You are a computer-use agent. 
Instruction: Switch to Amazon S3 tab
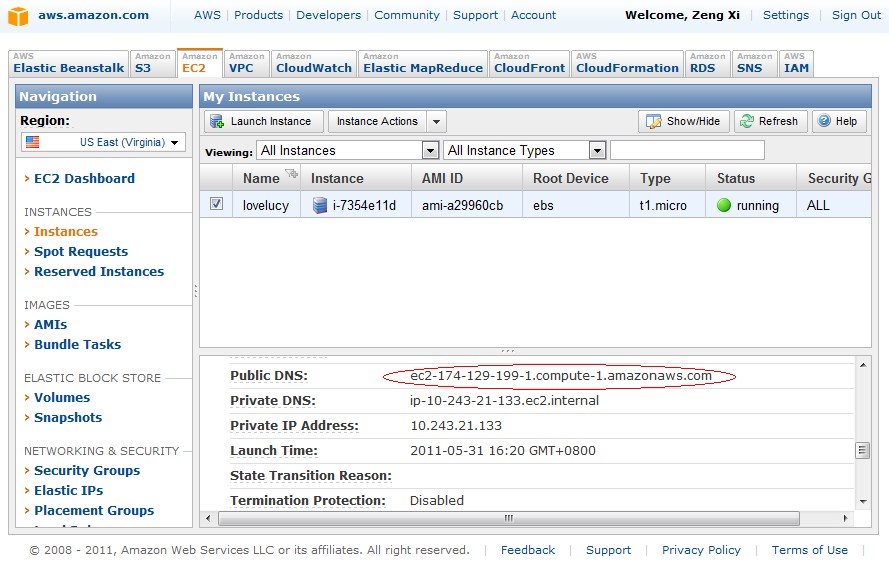coord(153,63)
